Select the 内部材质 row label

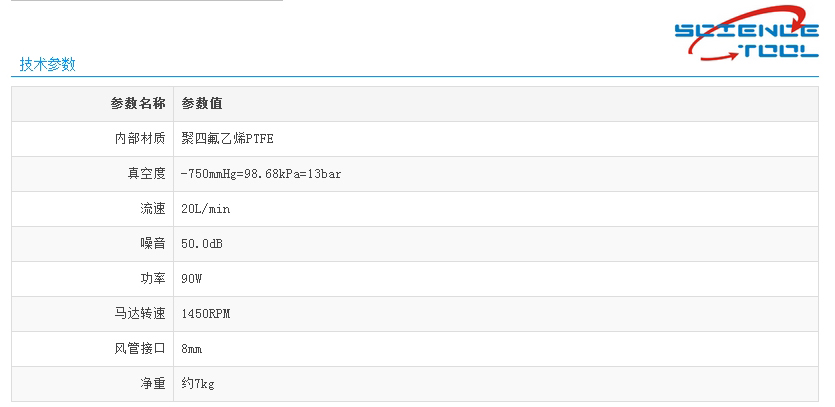point(140,139)
